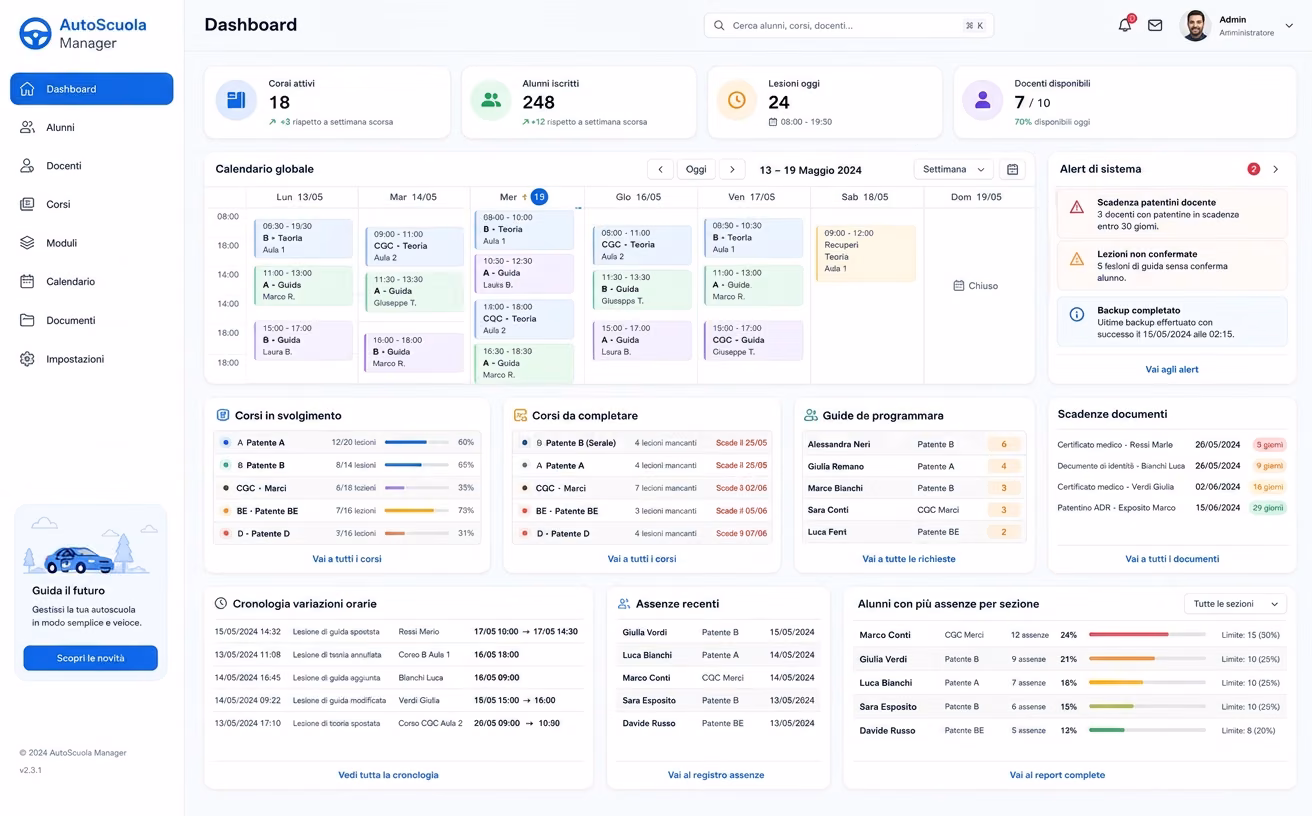Open the Sab 09:00 Recuperi Teoria lesson

[x=865, y=253]
